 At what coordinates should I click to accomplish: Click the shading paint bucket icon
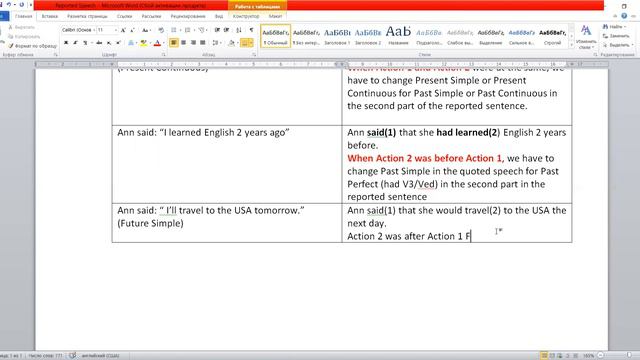click(231, 42)
